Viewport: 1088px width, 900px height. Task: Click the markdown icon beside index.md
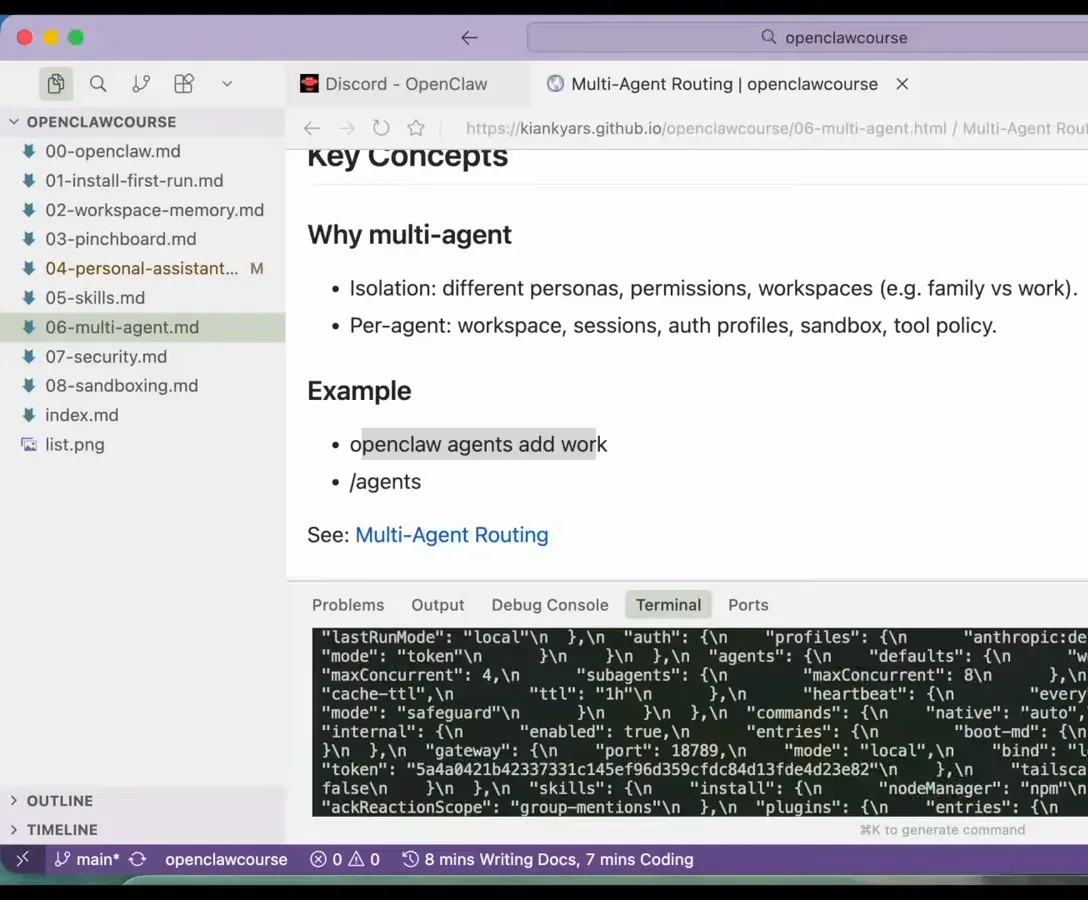coord(29,415)
